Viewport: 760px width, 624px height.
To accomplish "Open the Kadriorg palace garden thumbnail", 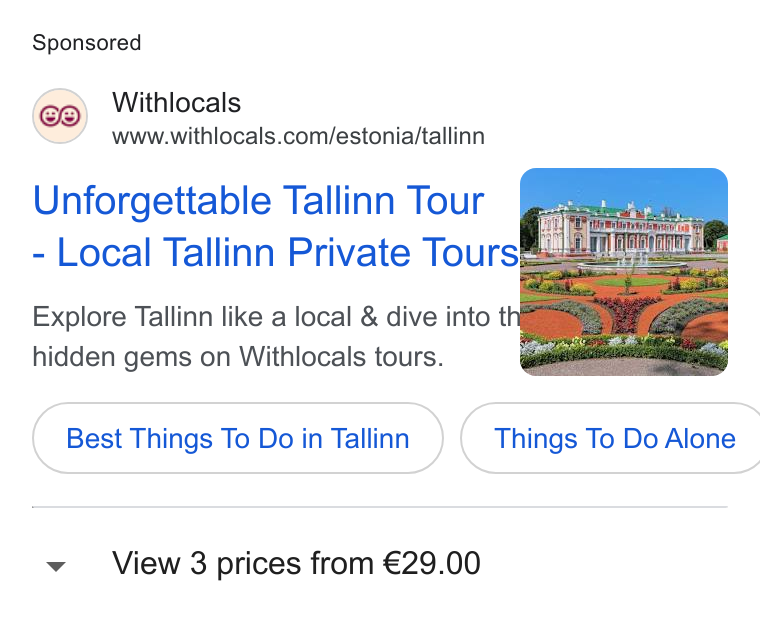I will point(624,272).
